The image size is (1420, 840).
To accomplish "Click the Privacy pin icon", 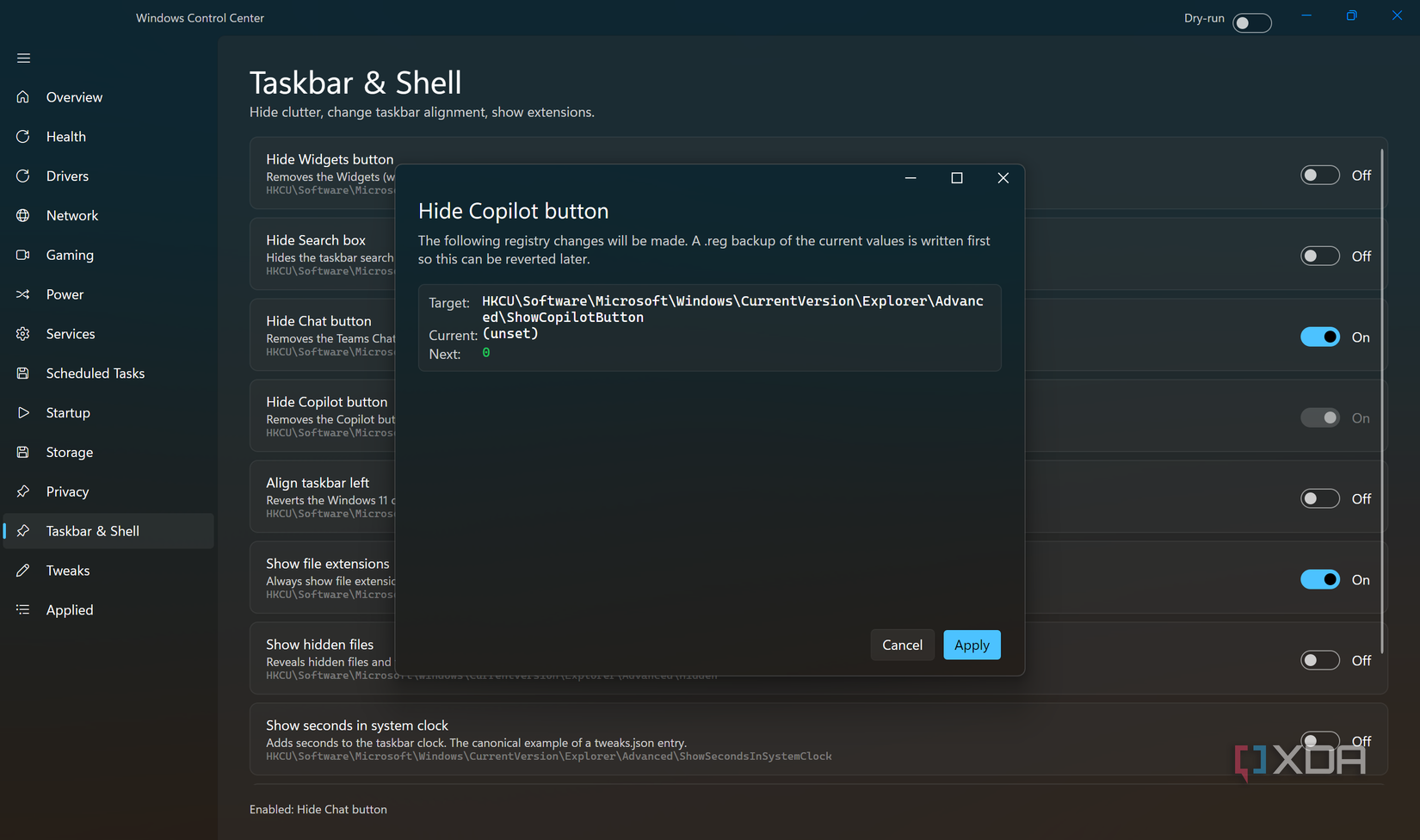I will coord(23,491).
